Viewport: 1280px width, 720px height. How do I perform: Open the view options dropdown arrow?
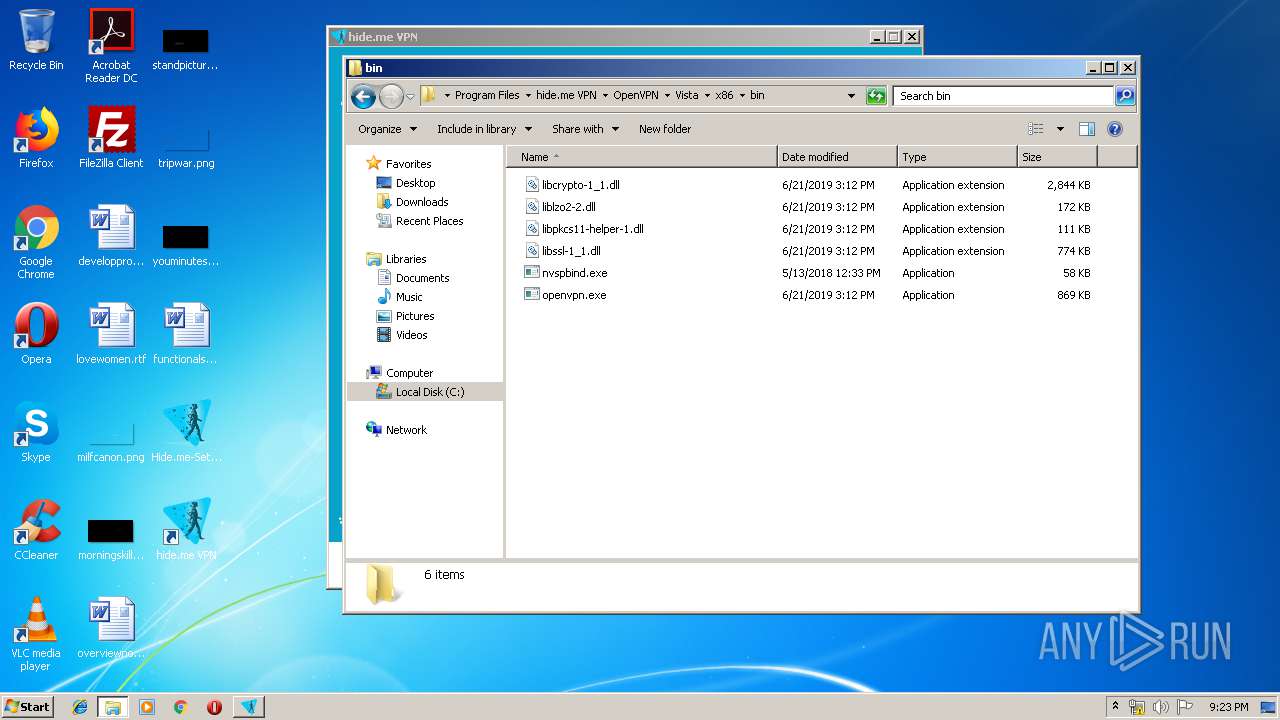tap(1060, 129)
